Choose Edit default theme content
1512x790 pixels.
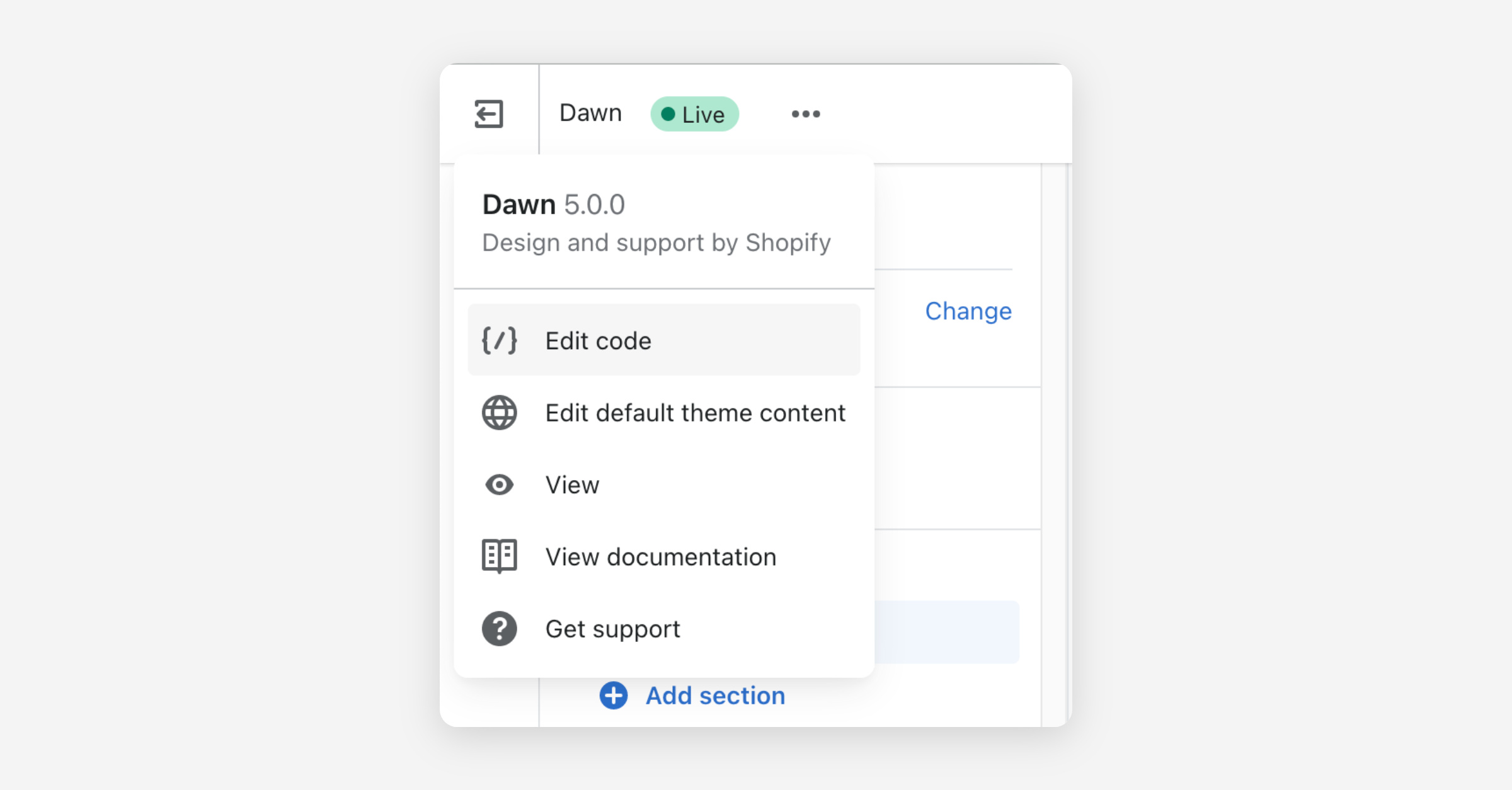695,413
